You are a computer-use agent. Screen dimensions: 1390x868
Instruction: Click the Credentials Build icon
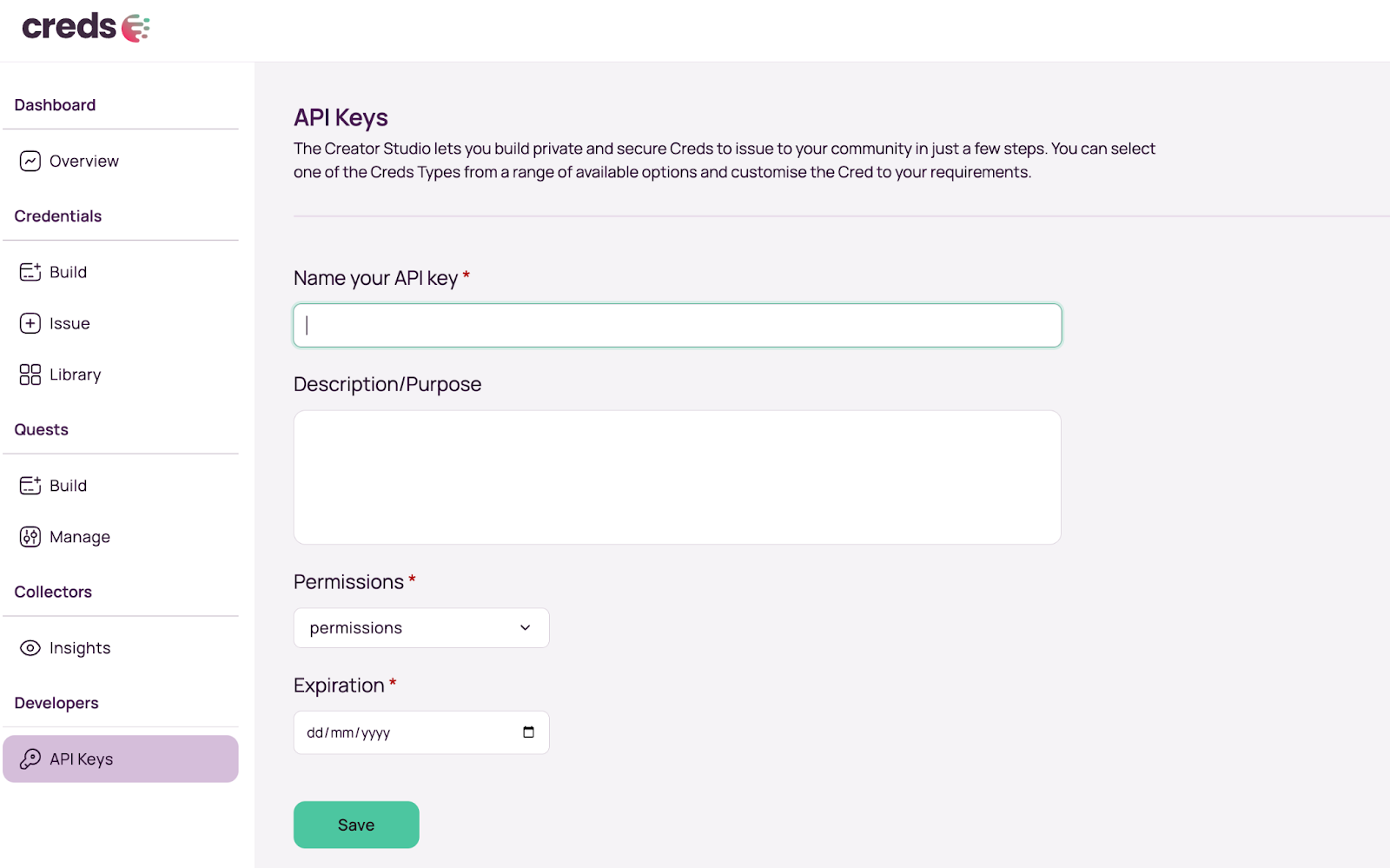[30, 272]
